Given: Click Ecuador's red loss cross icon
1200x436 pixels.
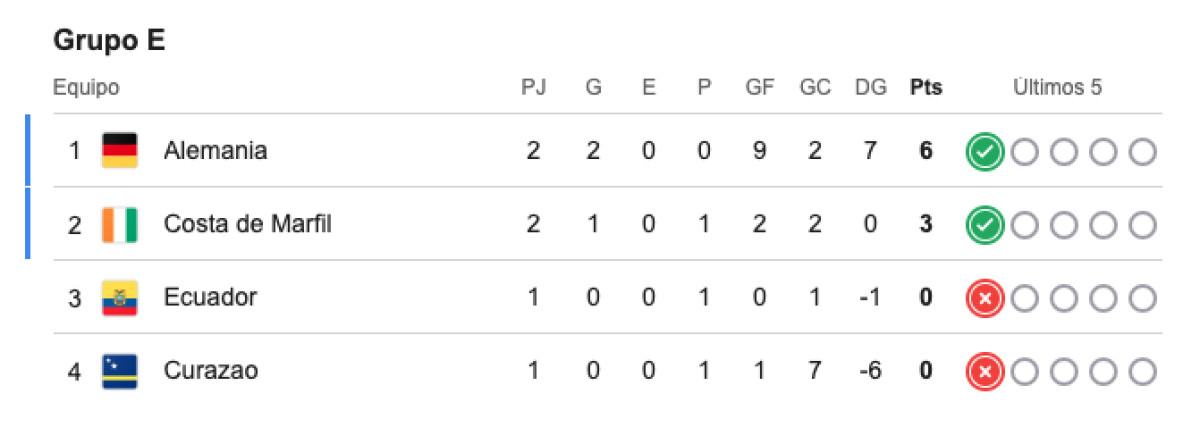Looking at the screenshot, I should pyautogui.click(x=985, y=299).
